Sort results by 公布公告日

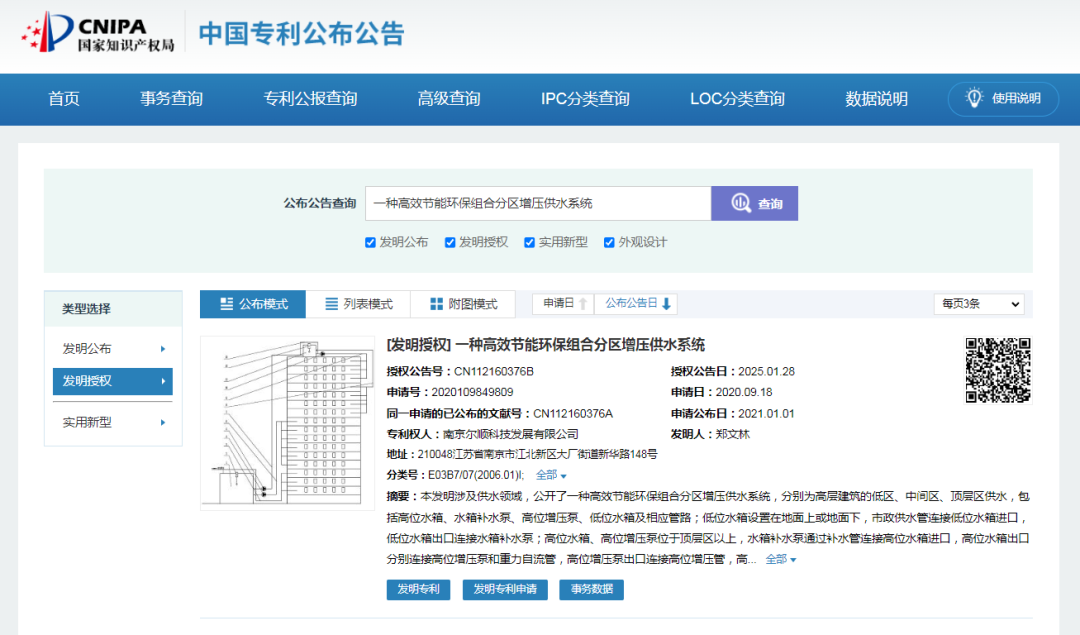(636, 304)
